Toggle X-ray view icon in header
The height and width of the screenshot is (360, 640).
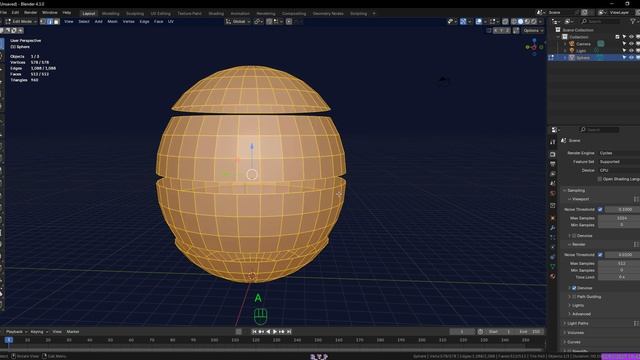coord(505,21)
